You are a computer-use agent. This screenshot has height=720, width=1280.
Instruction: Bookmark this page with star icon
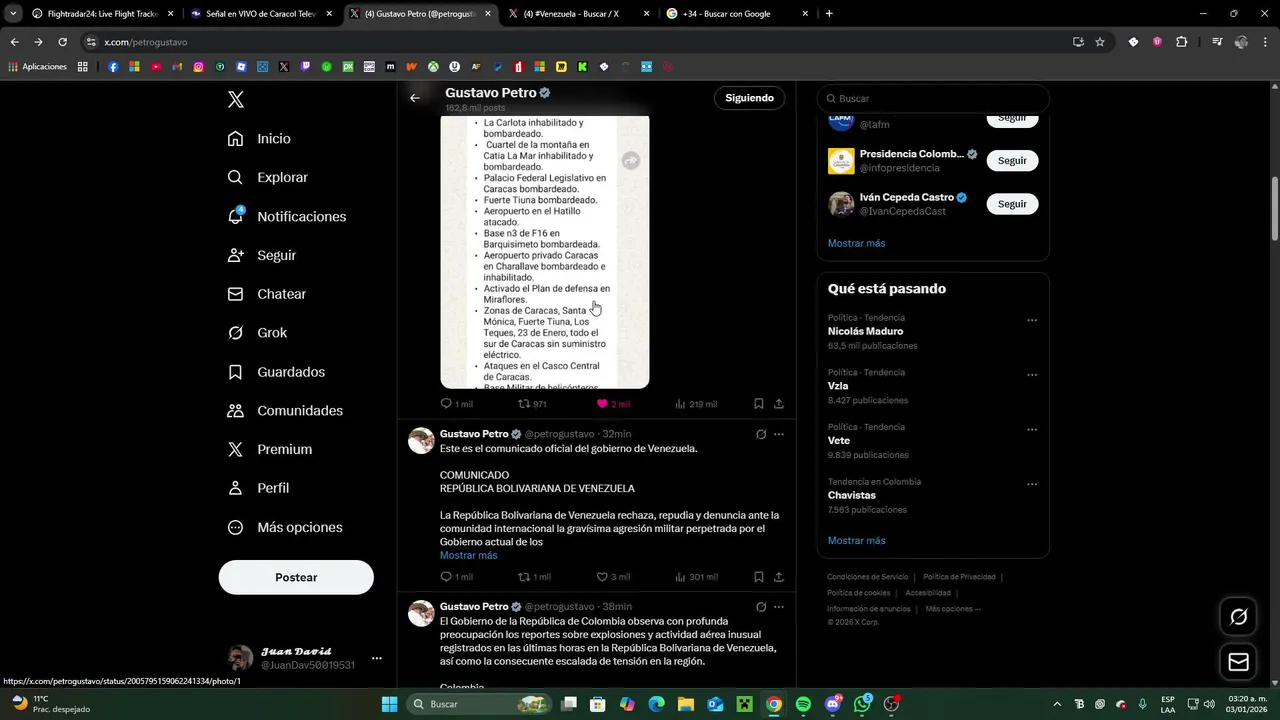pyautogui.click(x=1100, y=42)
